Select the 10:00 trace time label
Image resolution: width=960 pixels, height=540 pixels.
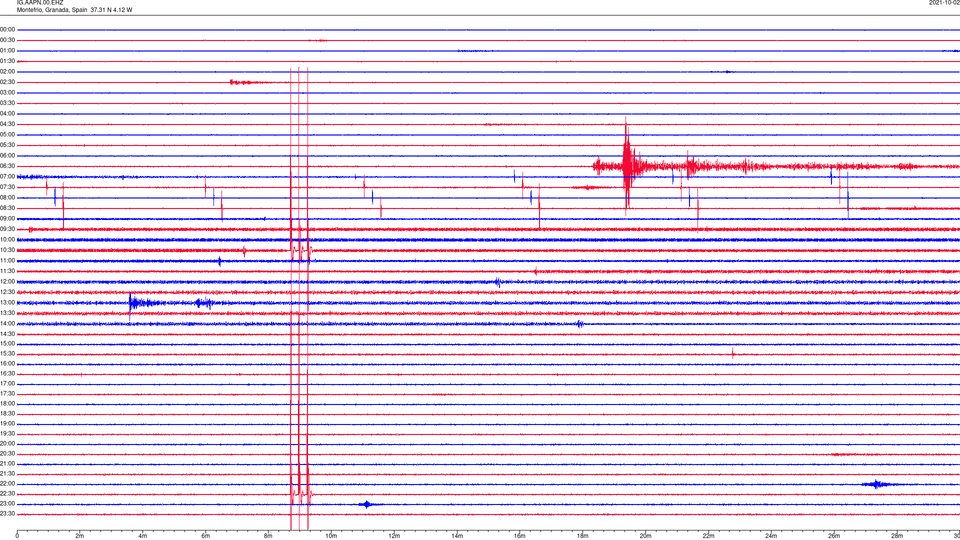(8, 239)
